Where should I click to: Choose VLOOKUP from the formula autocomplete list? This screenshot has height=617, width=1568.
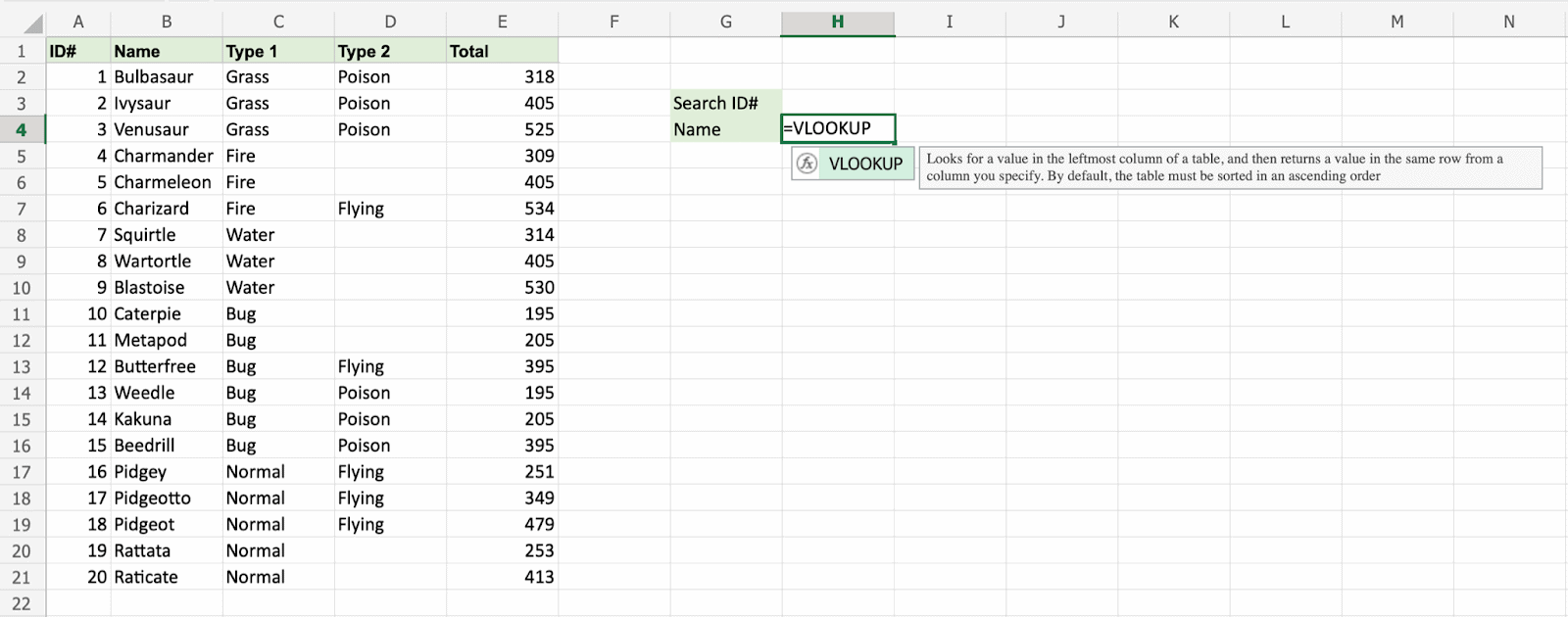[864, 164]
